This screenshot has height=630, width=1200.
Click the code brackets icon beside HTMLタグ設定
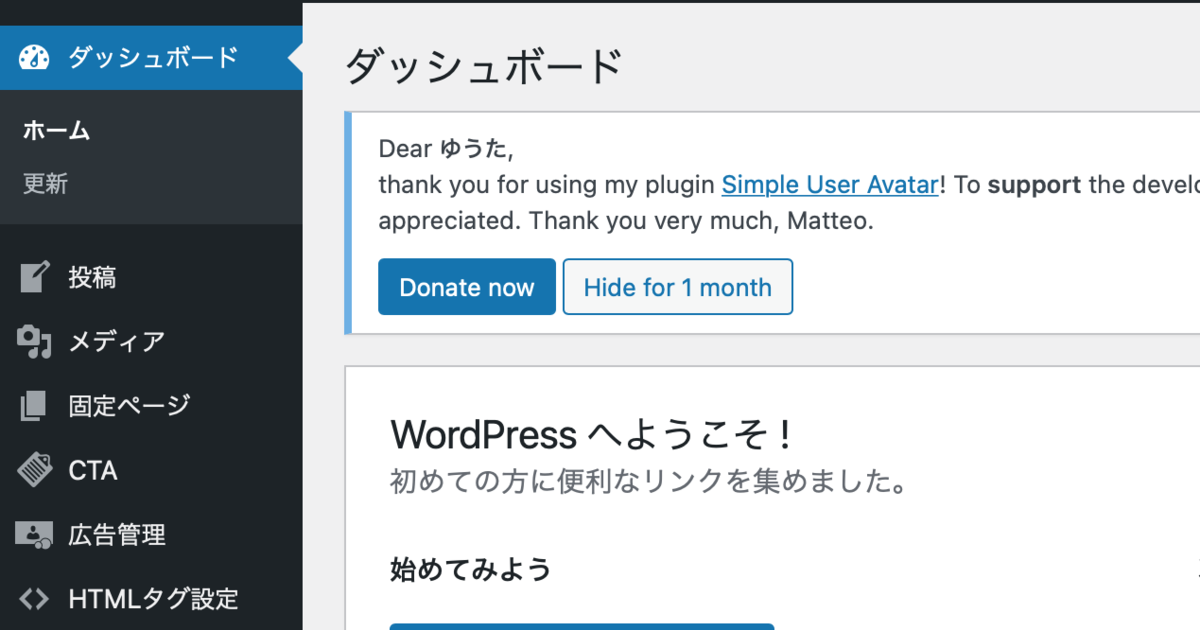point(34,599)
